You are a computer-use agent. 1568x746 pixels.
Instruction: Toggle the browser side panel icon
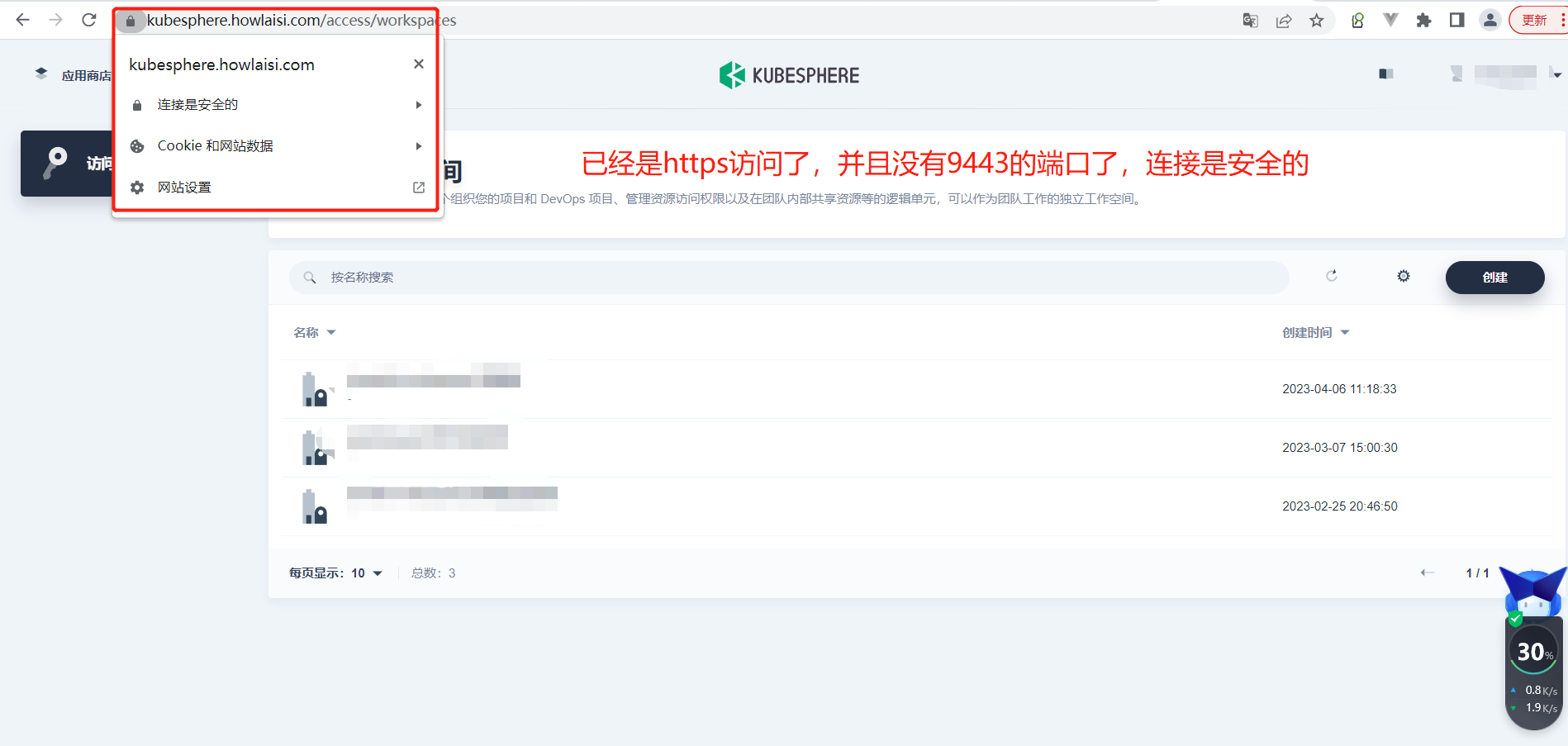tap(1457, 21)
